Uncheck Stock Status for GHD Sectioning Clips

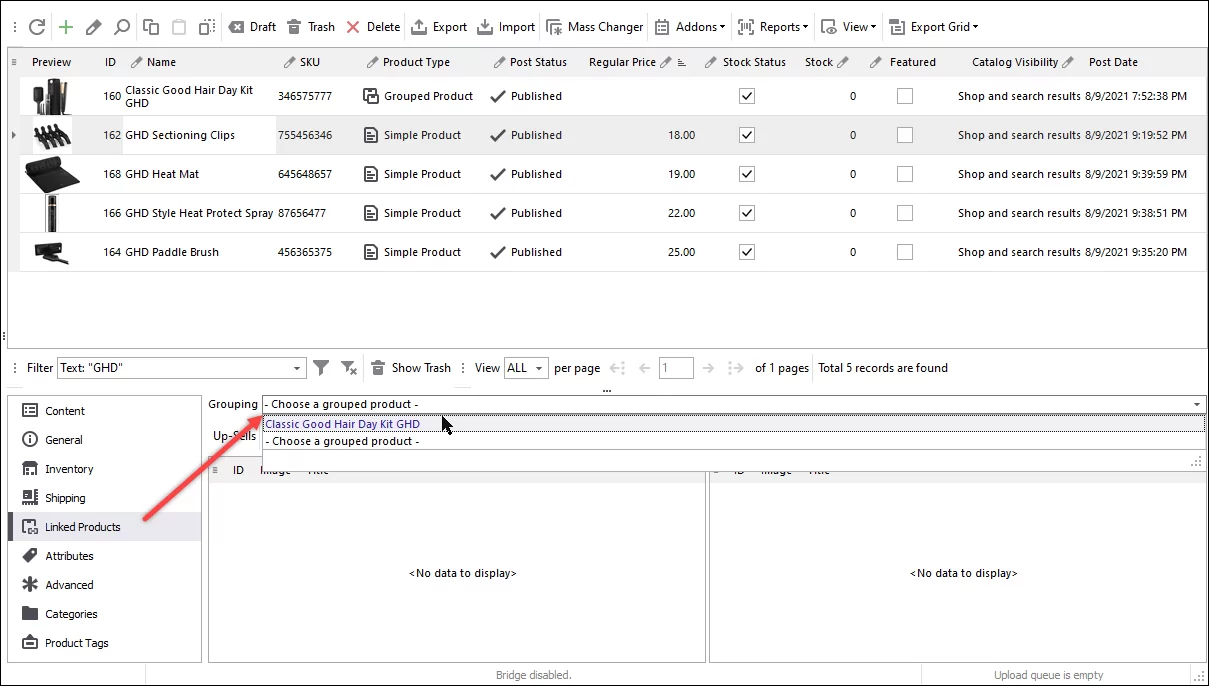click(747, 135)
